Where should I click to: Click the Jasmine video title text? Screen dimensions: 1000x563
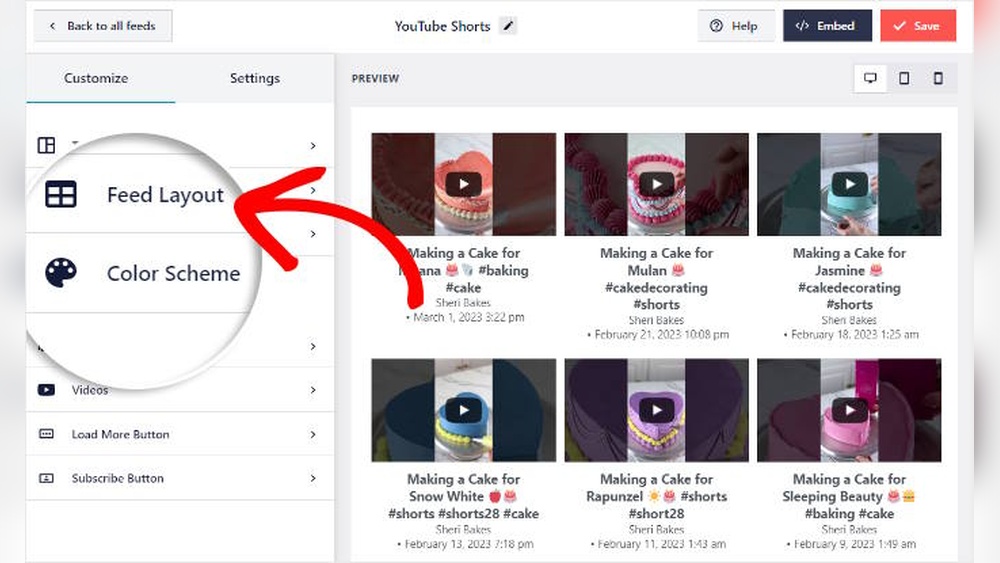click(x=849, y=279)
